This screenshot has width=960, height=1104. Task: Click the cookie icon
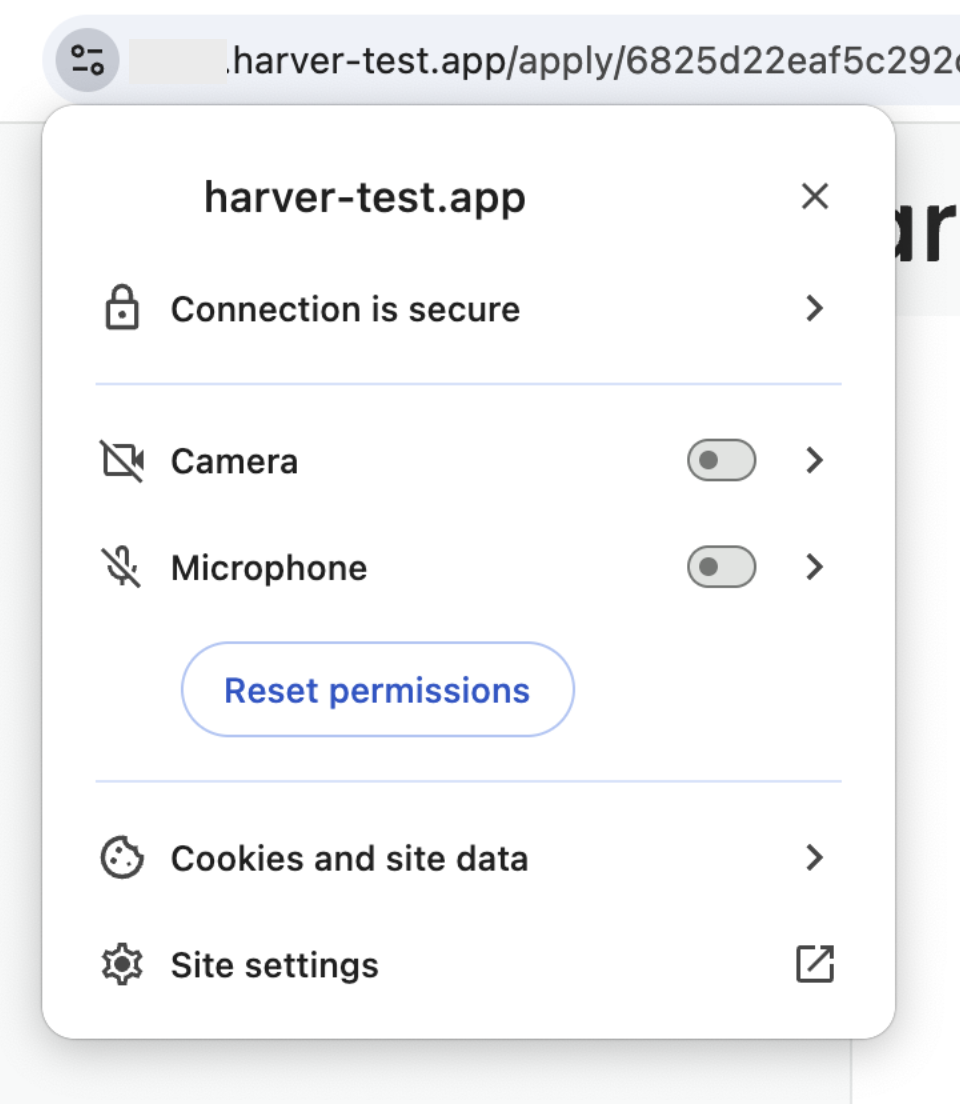(x=122, y=858)
